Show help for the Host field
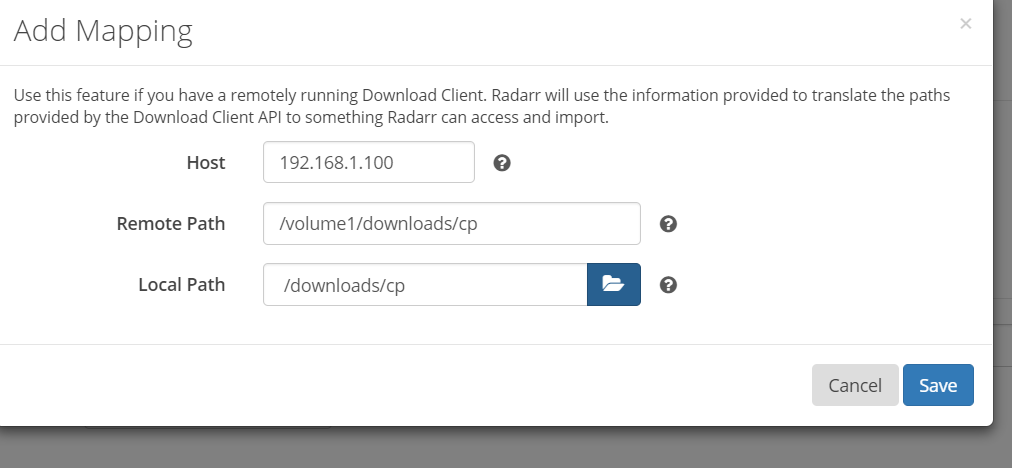 [x=502, y=163]
